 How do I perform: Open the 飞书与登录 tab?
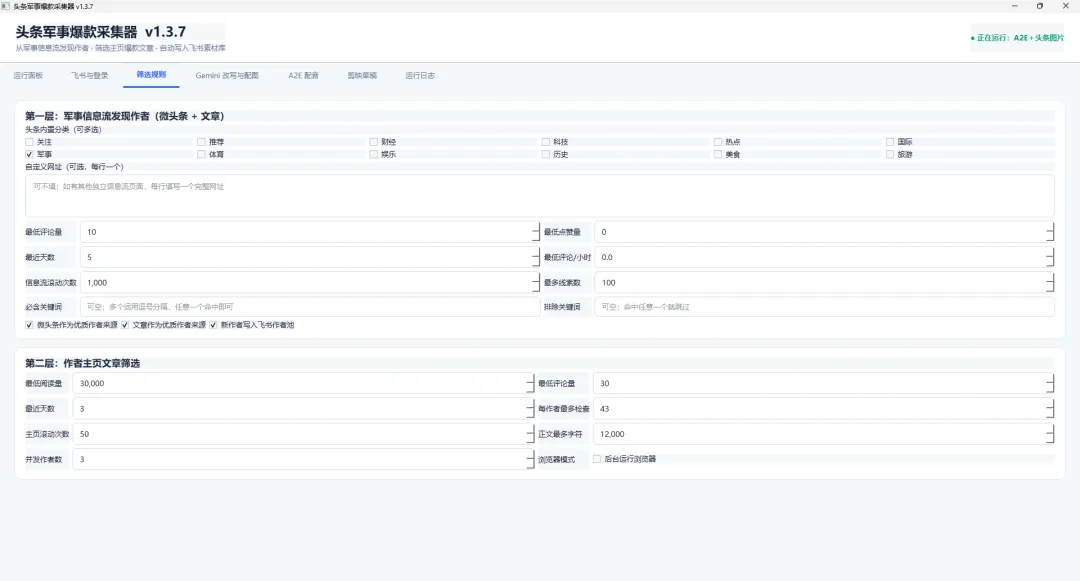(90, 76)
